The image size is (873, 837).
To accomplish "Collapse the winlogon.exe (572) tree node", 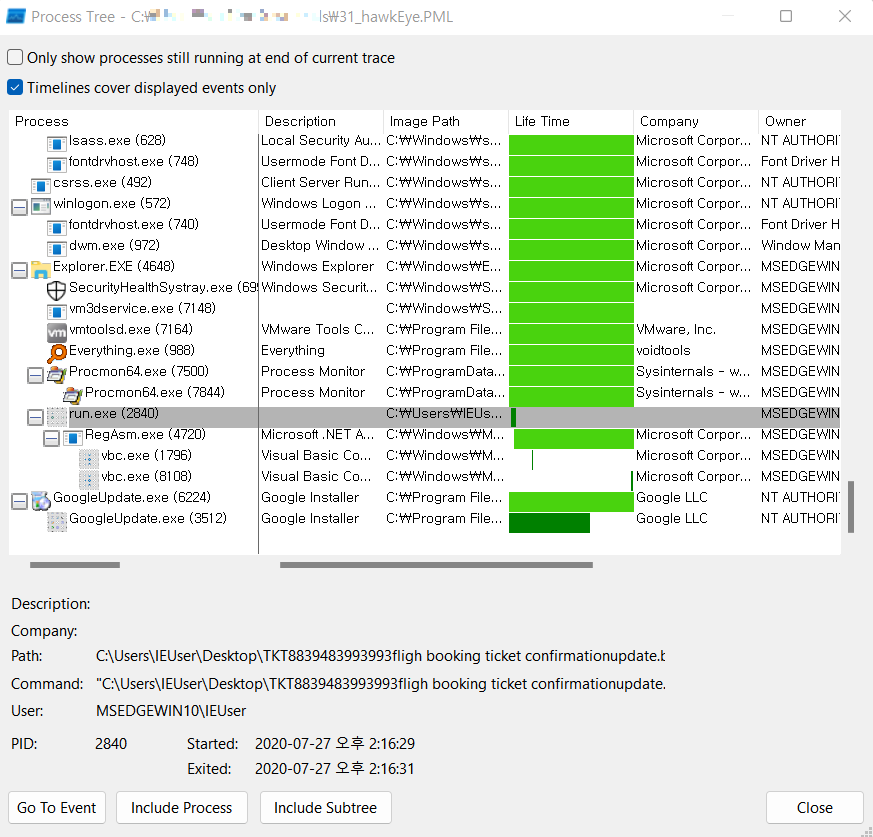I will coord(19,208).
